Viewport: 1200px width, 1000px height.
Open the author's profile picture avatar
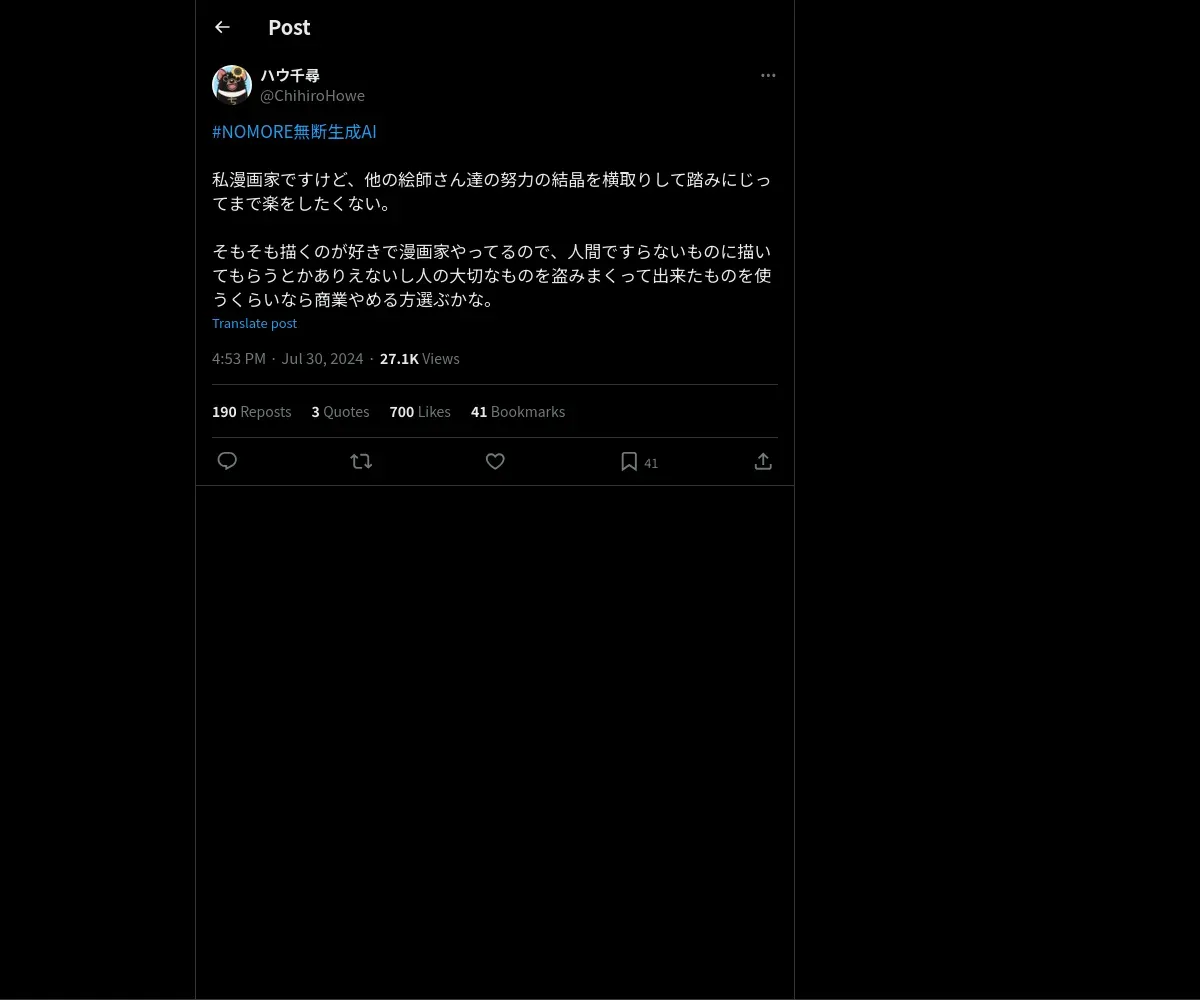pos(232,85)
